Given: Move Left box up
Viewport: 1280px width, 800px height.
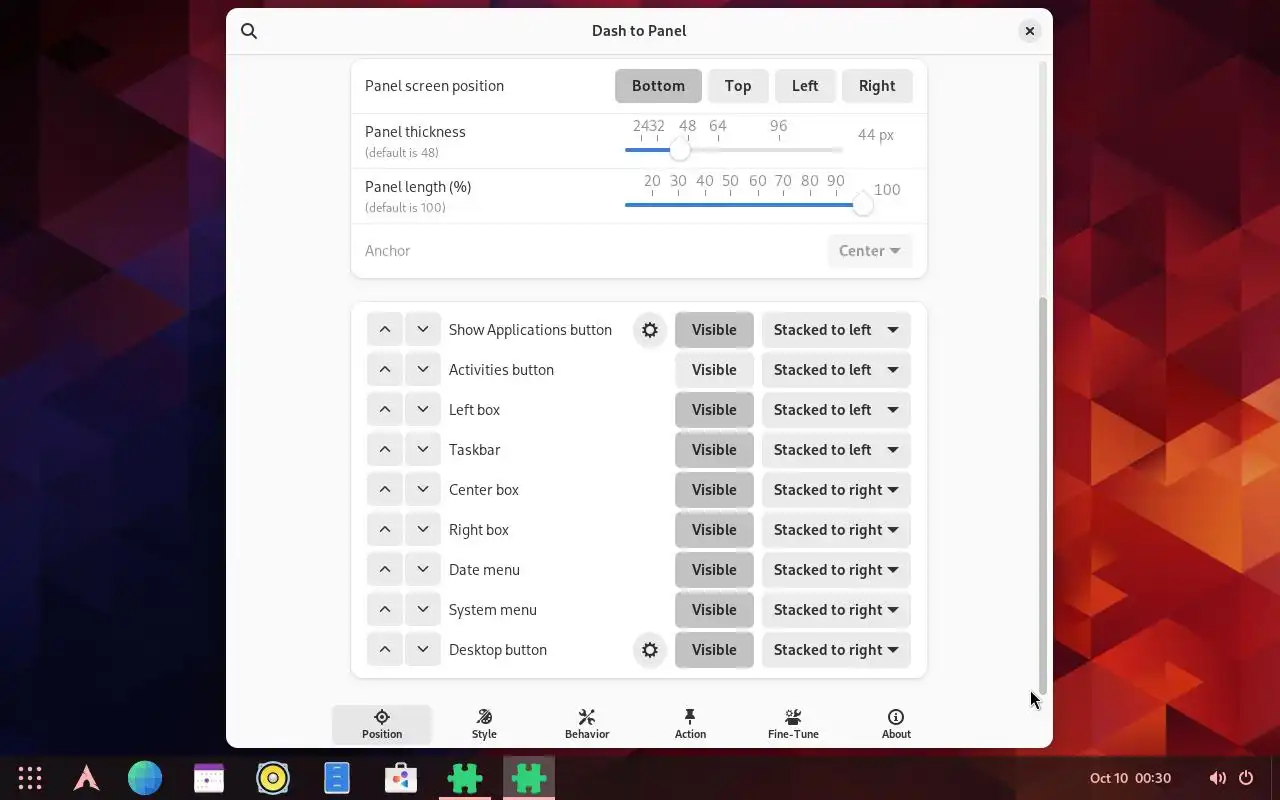Looking at the screenshot, I should (x=385, y=410).
